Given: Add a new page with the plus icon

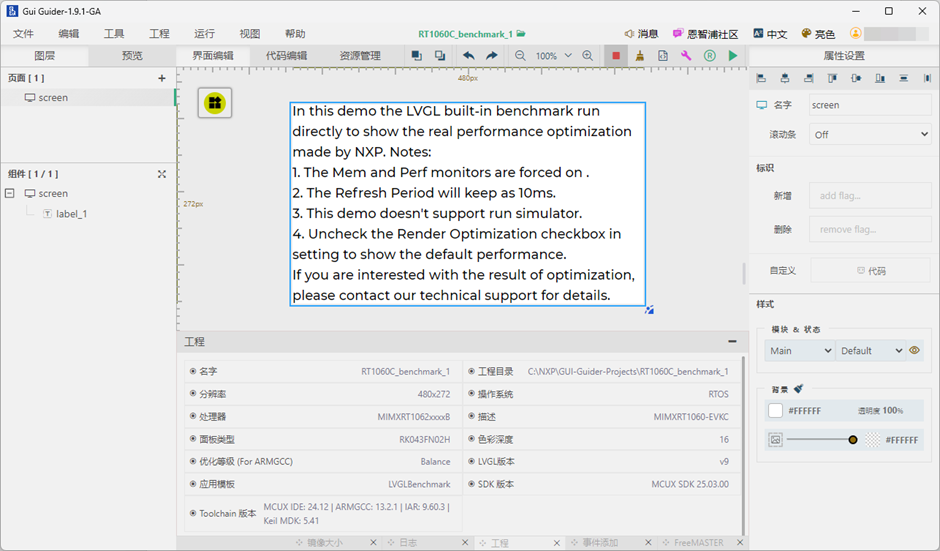Looking at the screenshot, I should pyautogui.click(x=162, y=78).
